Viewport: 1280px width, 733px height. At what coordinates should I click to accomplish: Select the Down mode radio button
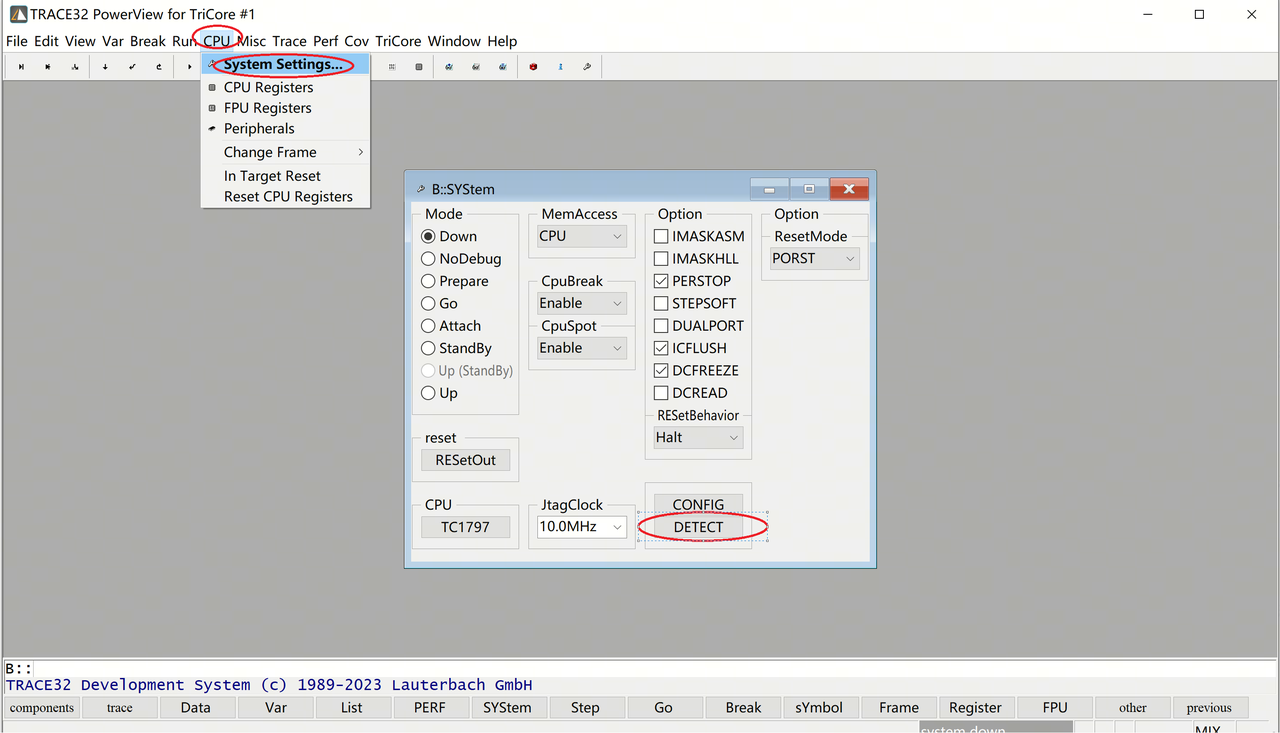(428, 237)
